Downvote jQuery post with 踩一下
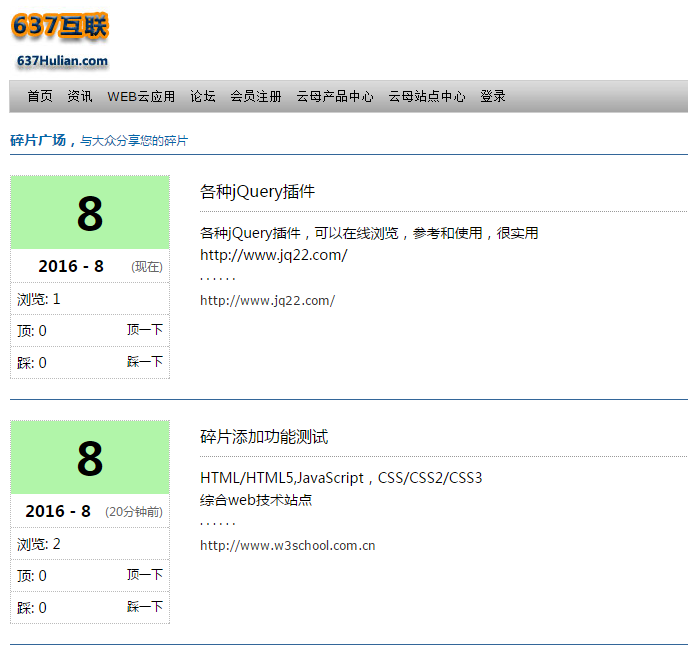The height and width of the screenshot is (661, 688). (145, 362)
